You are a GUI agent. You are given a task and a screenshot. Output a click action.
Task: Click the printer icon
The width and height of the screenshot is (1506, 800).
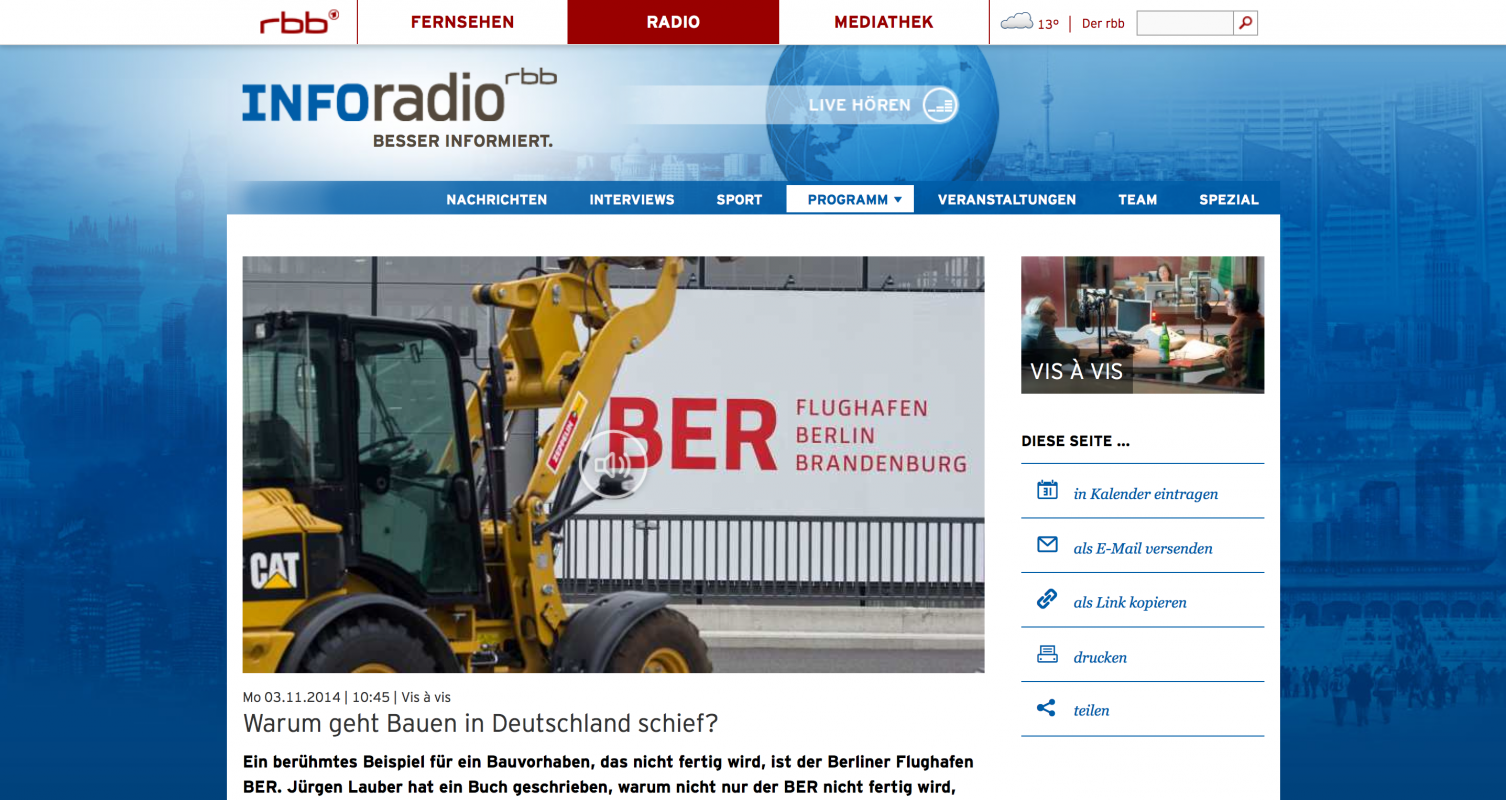tap(1047, 655)
